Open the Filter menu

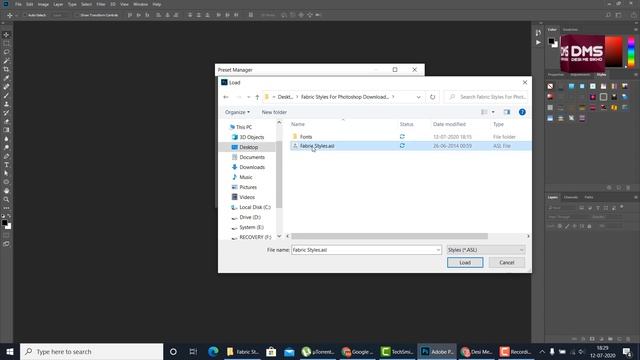(101, 4)
